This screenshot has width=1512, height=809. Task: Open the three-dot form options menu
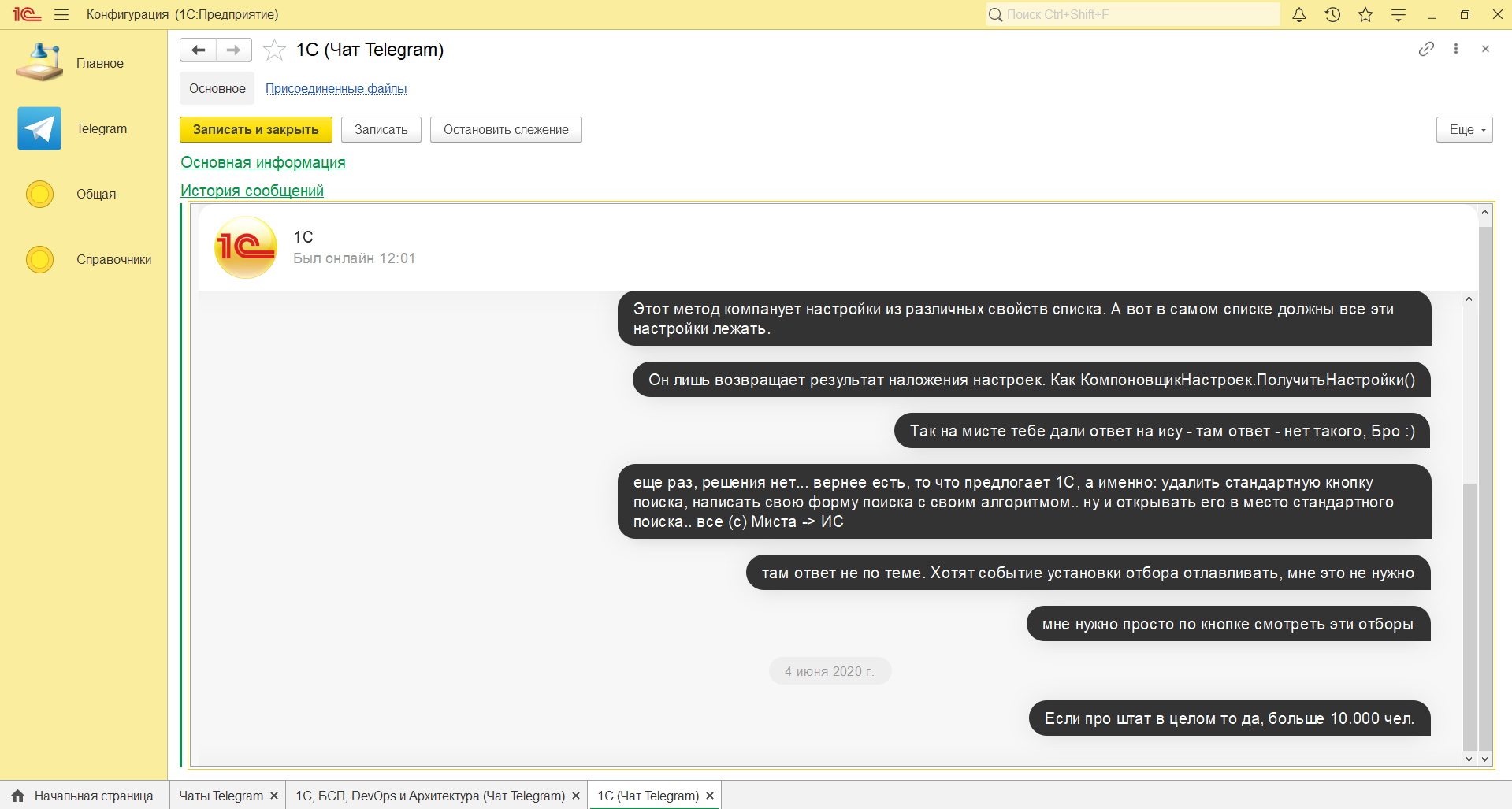coord(1456,49)
